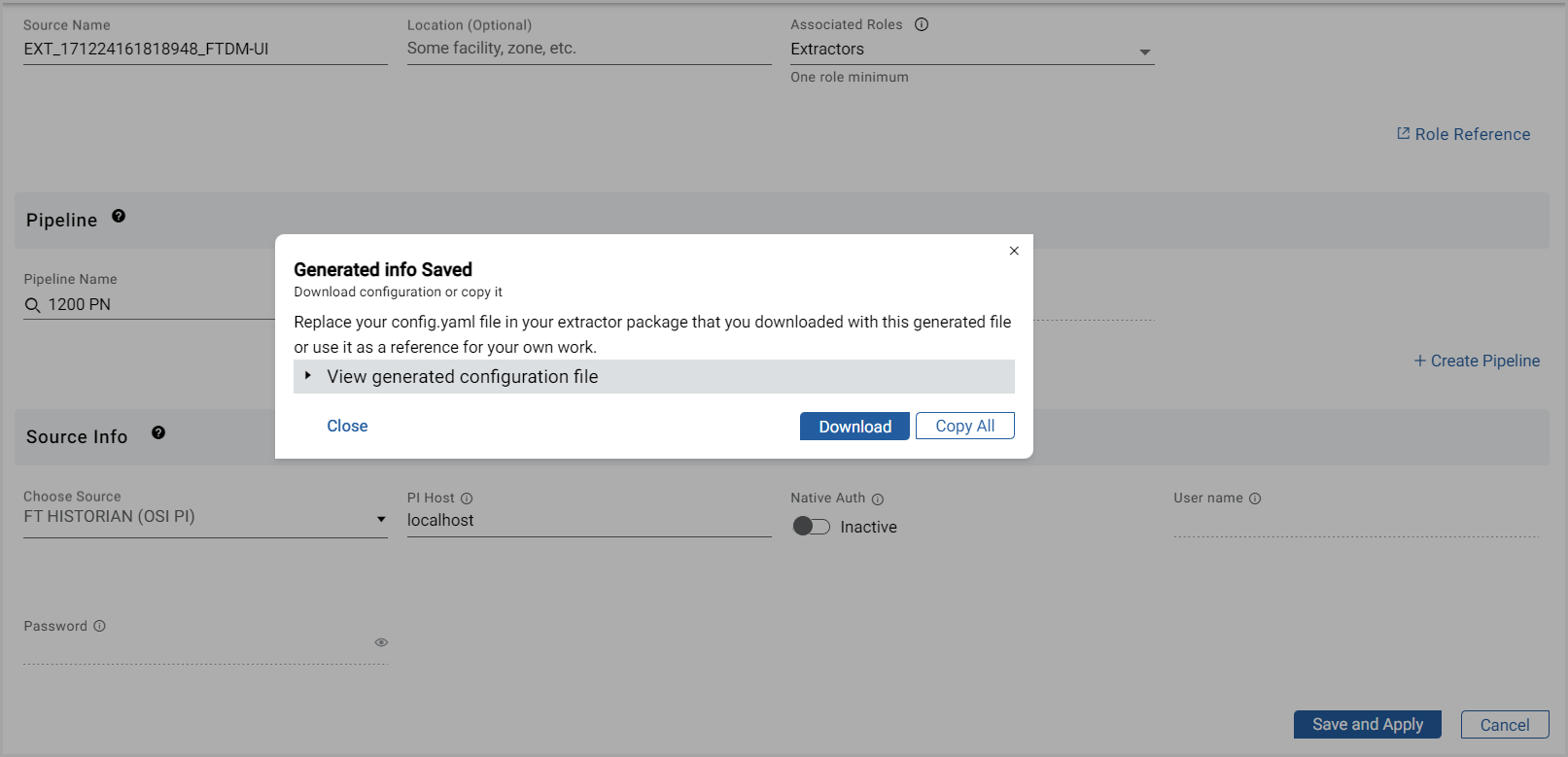The width and height of the screenshot is (1568, 757).
Task: Open the Role Reference link
Action: pos(1463,134)
